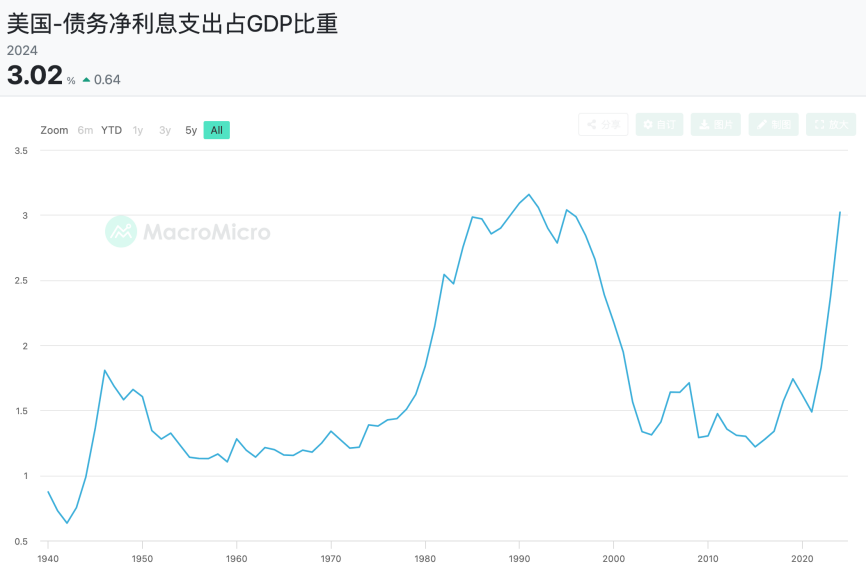866x573 pixels.
Task: Click the 1946 peak near 1.8
Action: click(x=105, y=370)
